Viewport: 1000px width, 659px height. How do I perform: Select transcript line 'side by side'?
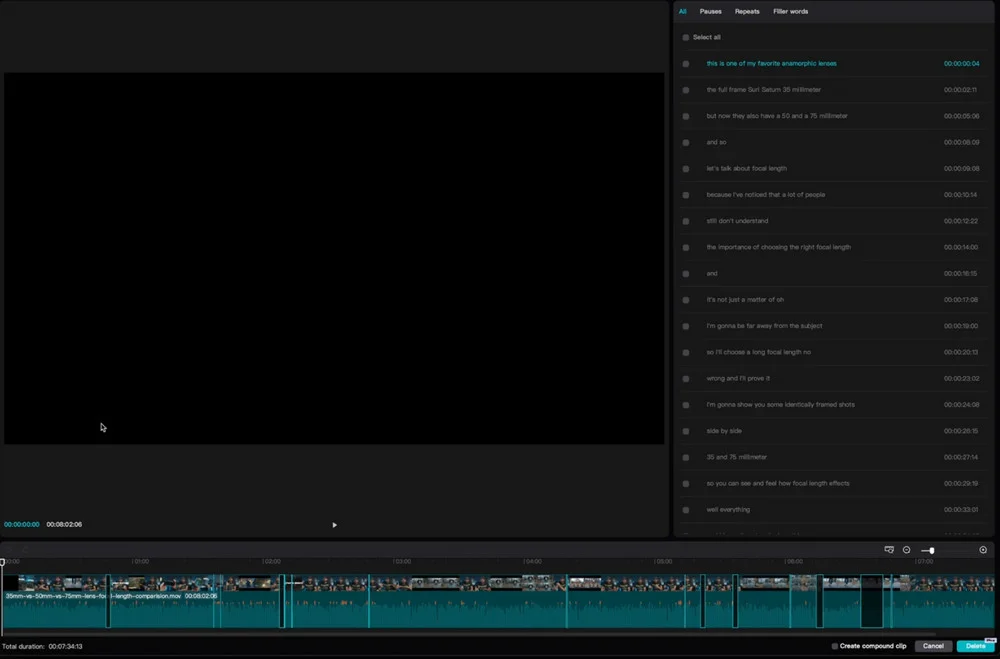point(724,431)
